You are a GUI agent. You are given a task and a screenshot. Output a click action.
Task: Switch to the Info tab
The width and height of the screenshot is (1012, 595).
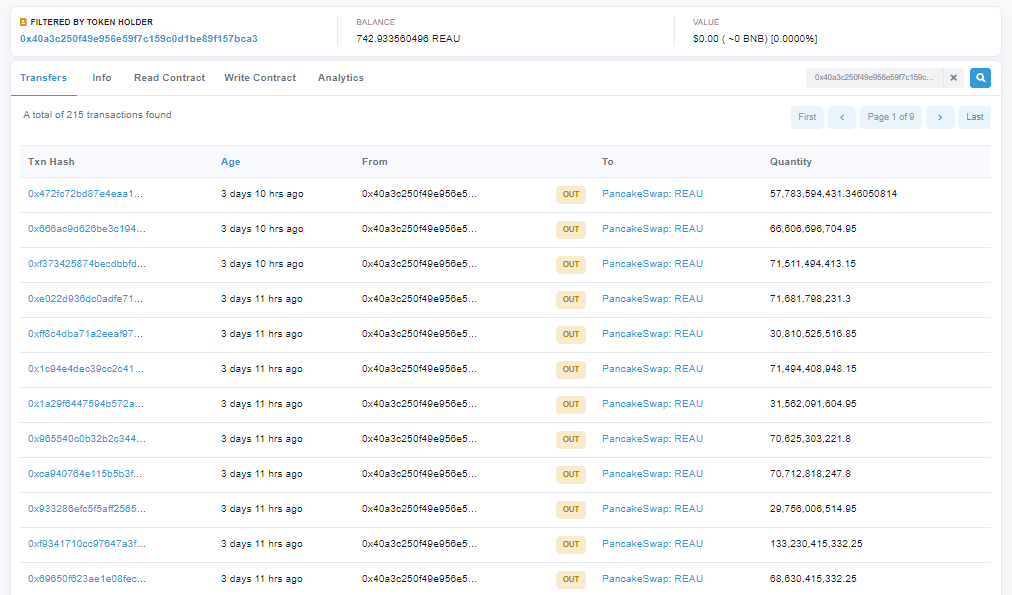pos(102,78)
